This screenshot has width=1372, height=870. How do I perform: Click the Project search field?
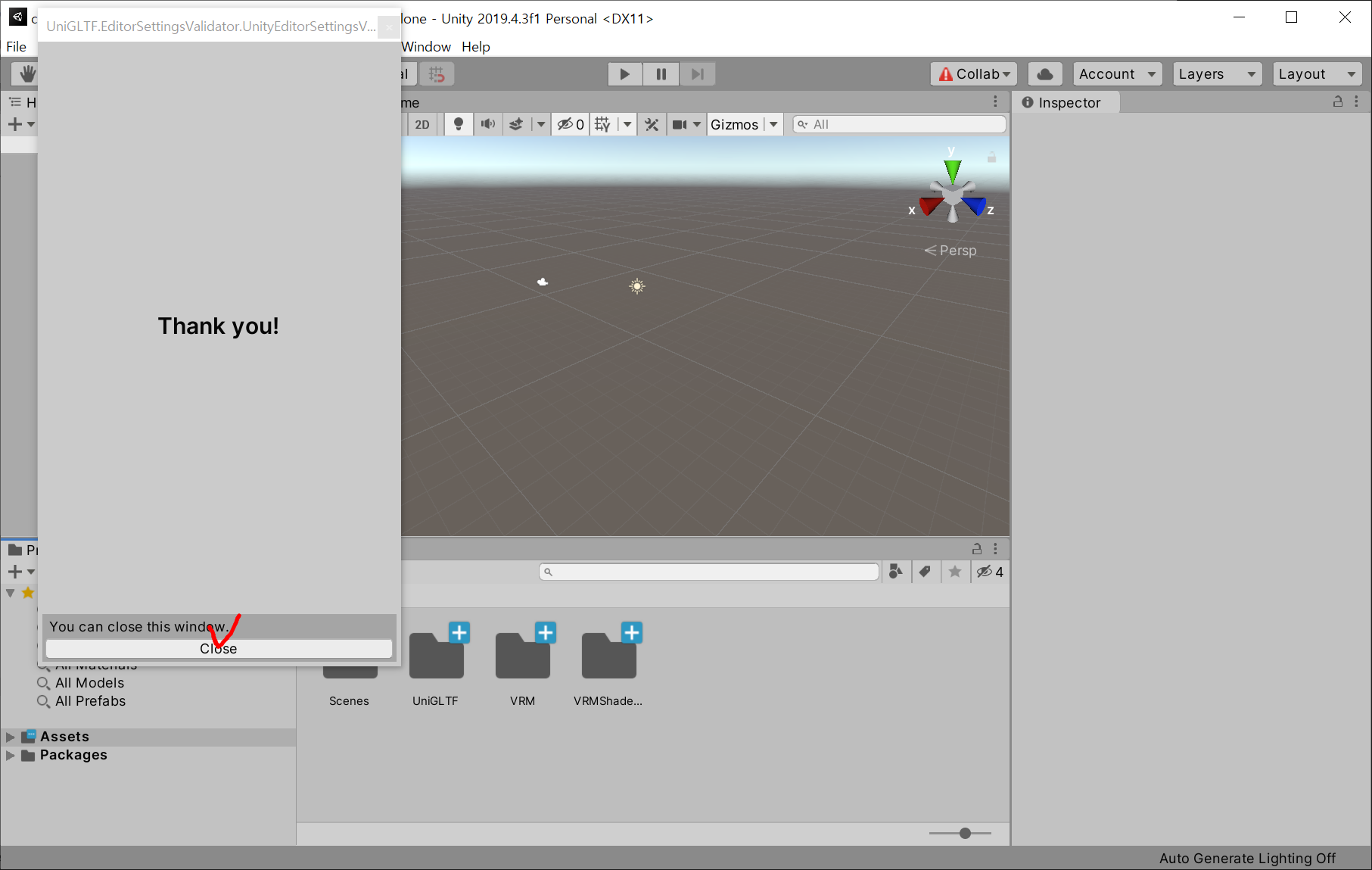pos(709,572)
